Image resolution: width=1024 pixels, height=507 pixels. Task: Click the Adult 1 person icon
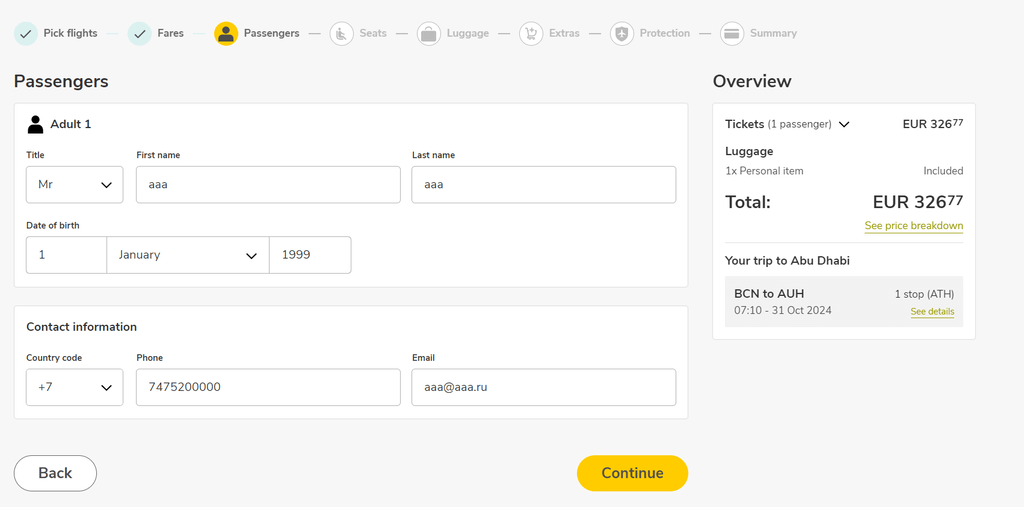click(35, 124)
